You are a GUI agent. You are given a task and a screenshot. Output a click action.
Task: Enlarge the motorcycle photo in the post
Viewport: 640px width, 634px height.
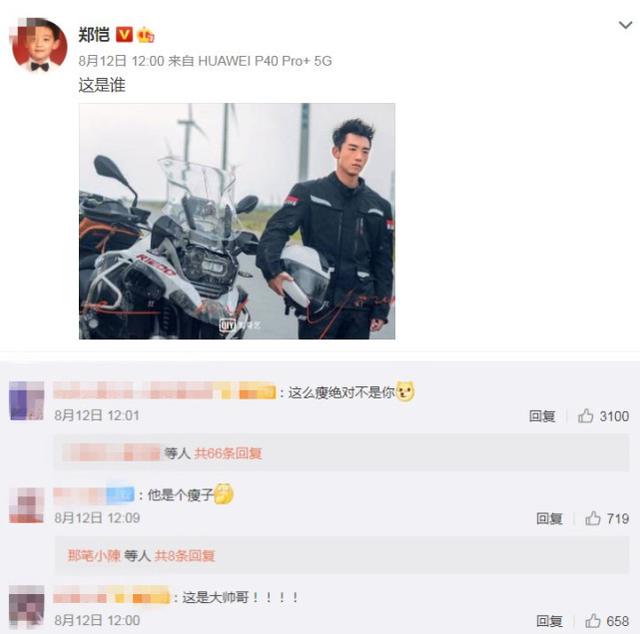pos(237,221)
